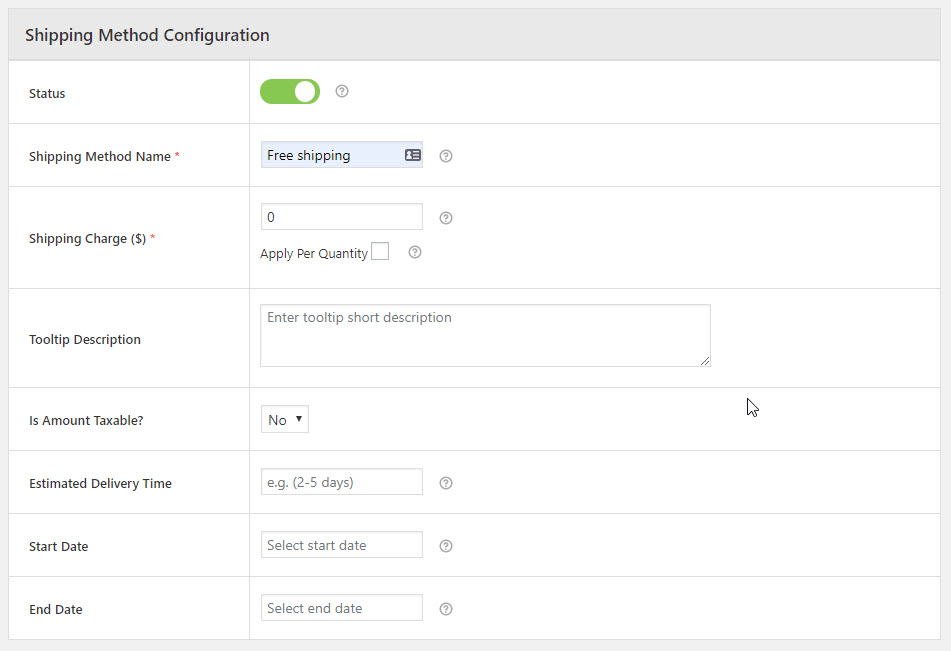This screenshot has width=951, height=651.
Task: Open help icon beside Estimated Delivery Time
Action: point(446,483)
